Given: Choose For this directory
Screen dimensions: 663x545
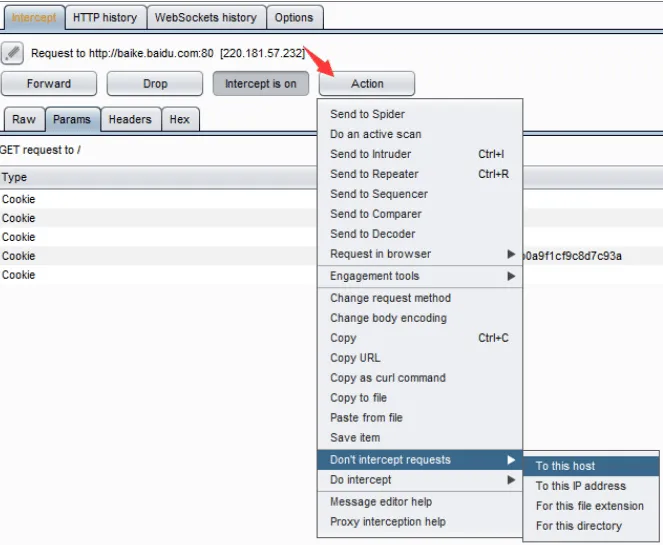Looking at the screenshot, I should point(591,526).
